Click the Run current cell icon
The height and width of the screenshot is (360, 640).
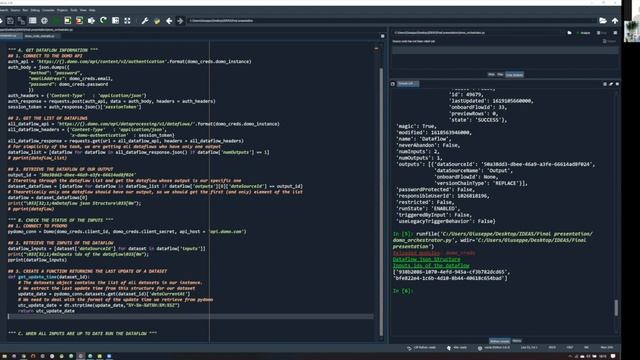pos(68,20)
